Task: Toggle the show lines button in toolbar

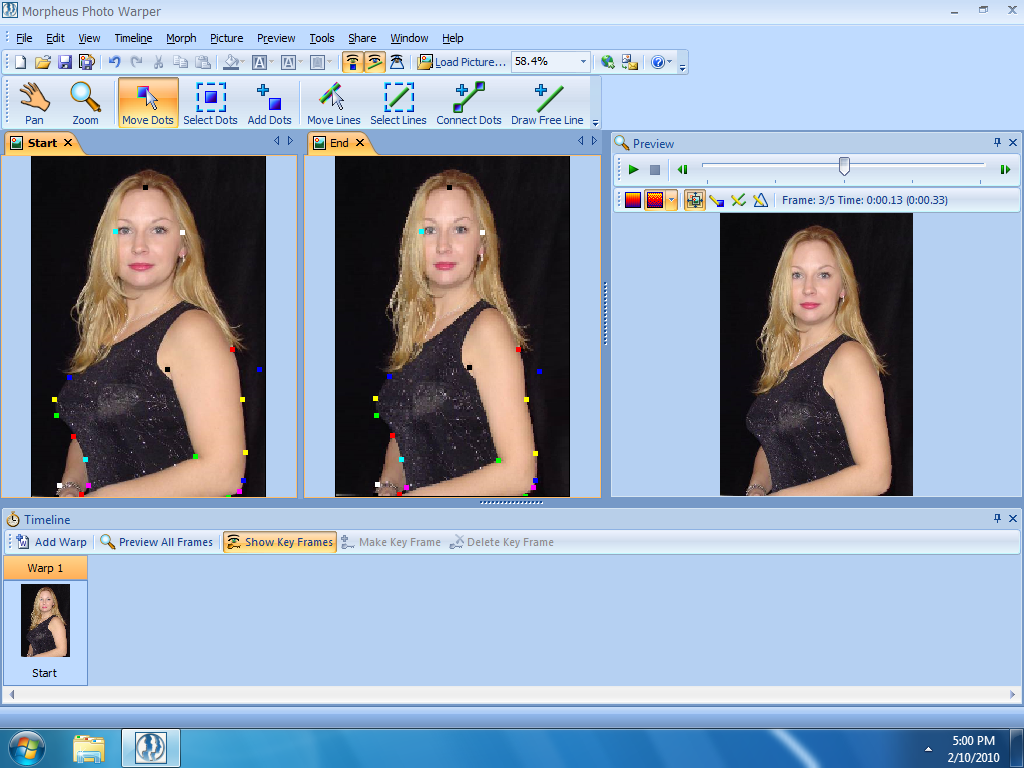Action: click(375, 62)
